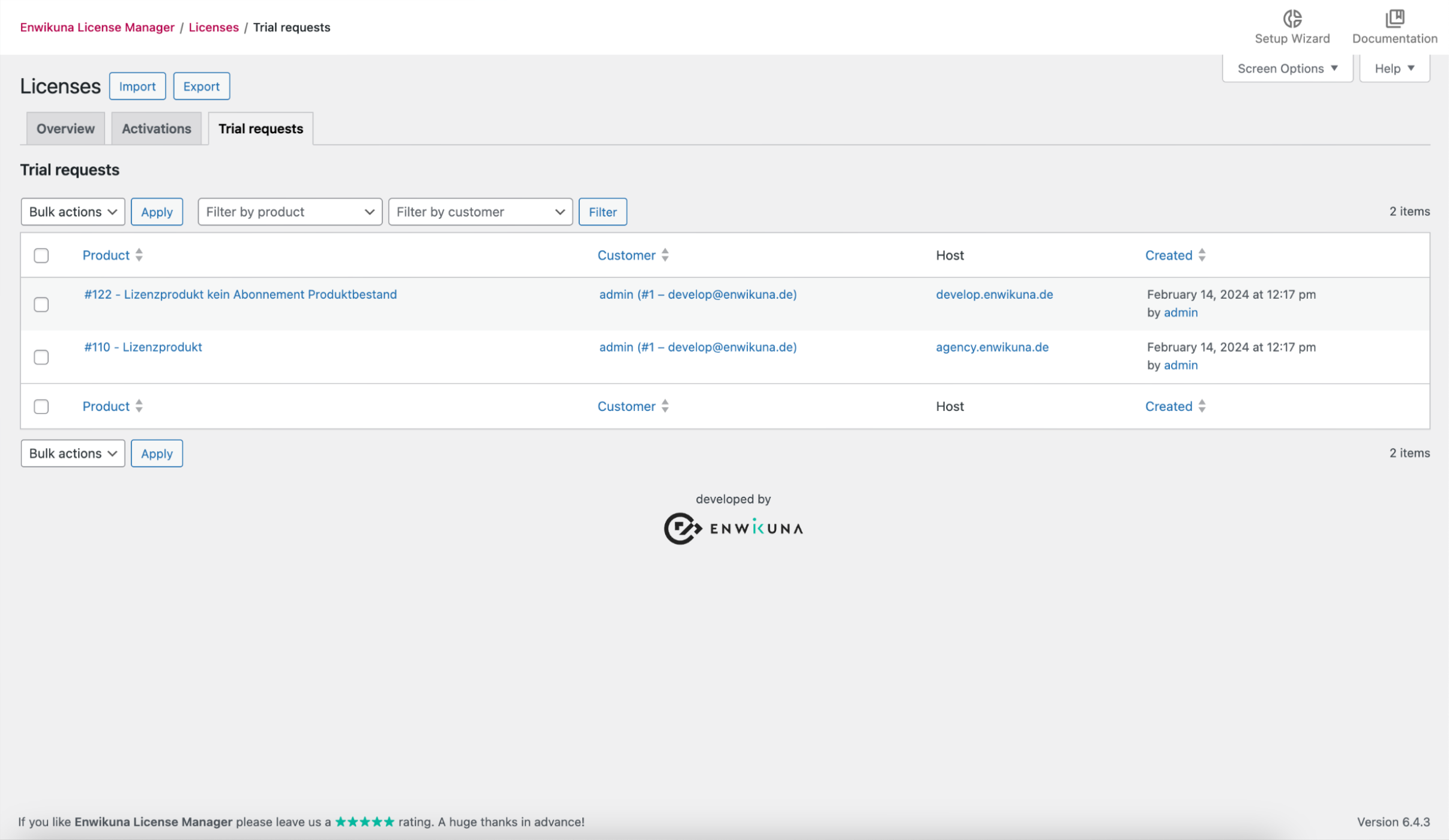Click the top Apply button

pos(157,212)
